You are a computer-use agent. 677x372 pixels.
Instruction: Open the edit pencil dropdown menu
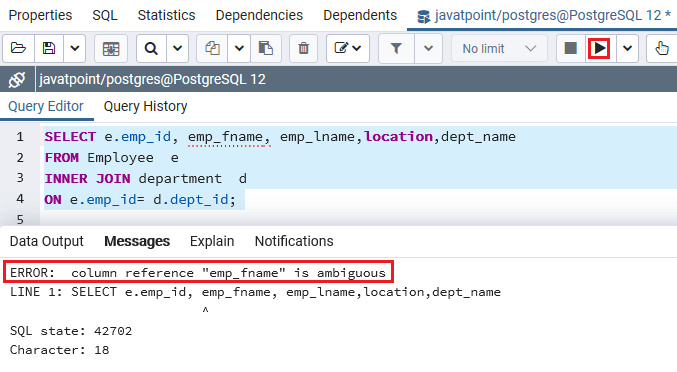pyautogui.click(x=348, y=49)
